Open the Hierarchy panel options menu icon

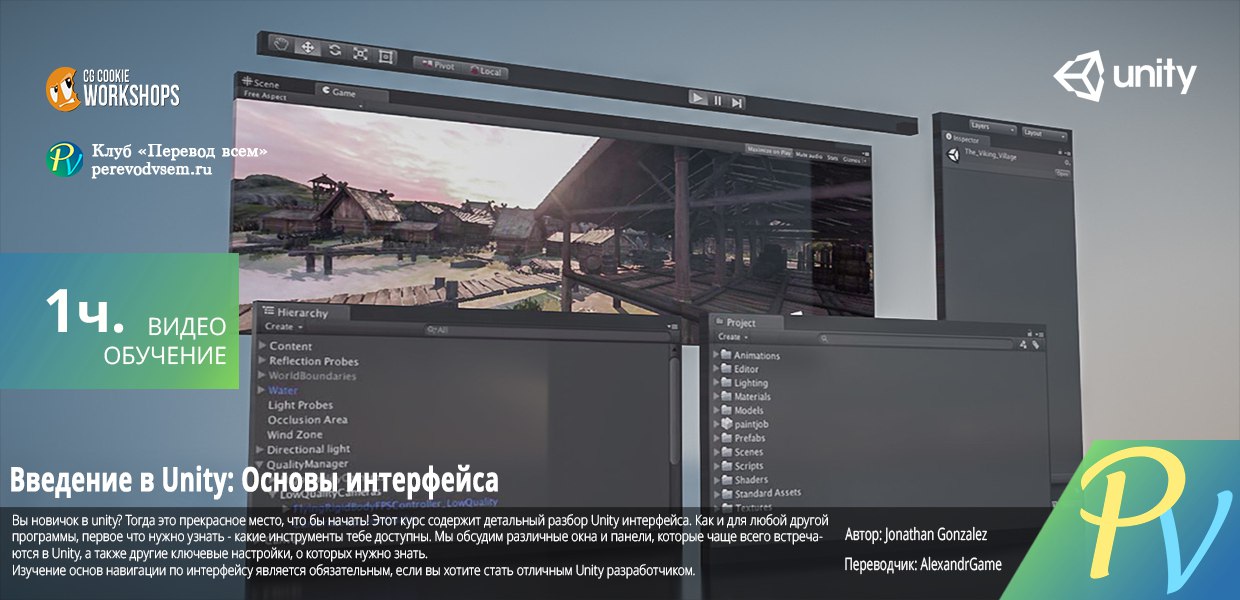coord(672,327)
